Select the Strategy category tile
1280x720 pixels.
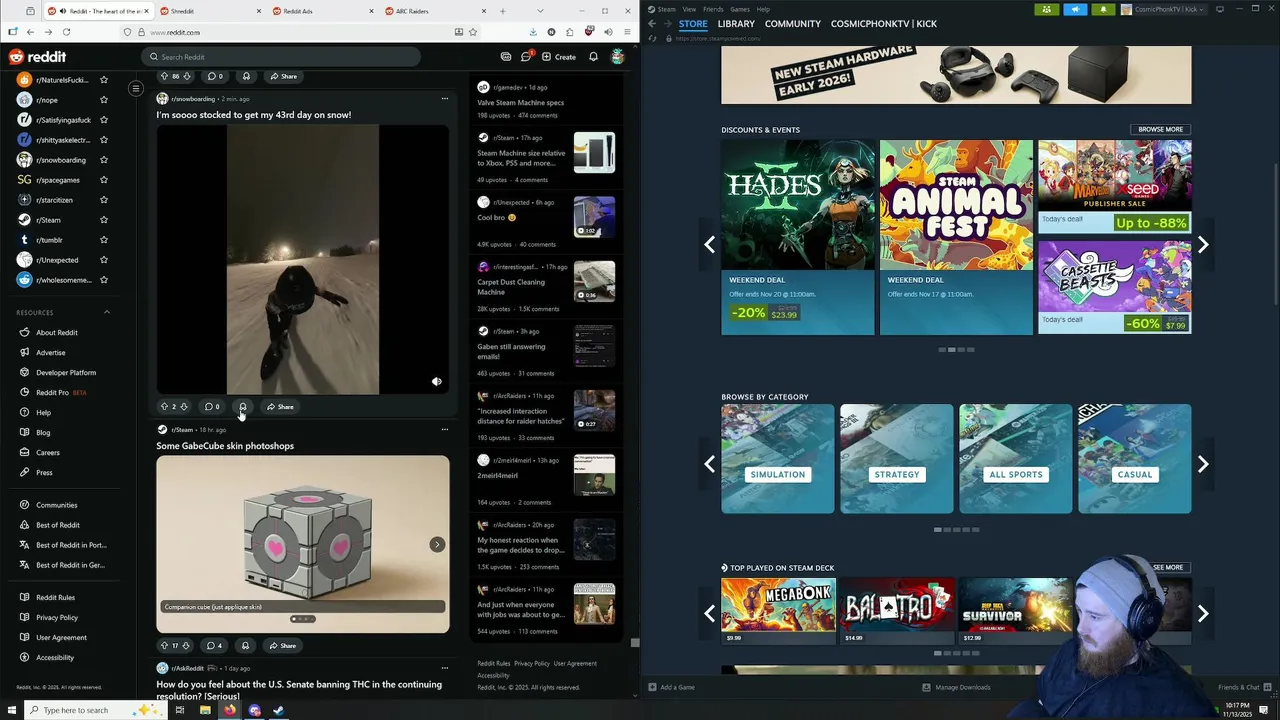click(x=896, y=459)
